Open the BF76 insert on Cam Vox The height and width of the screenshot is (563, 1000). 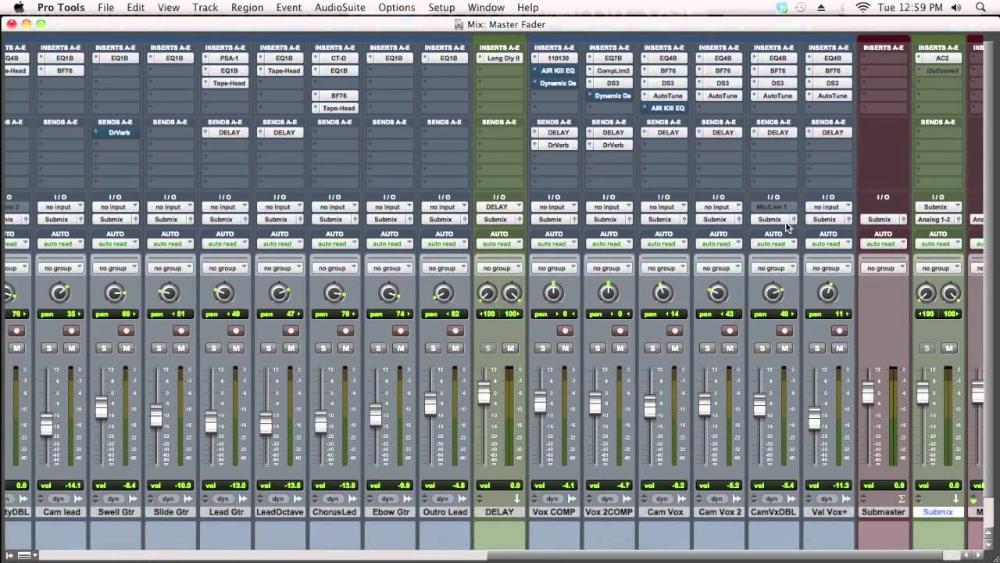[668, 71]
